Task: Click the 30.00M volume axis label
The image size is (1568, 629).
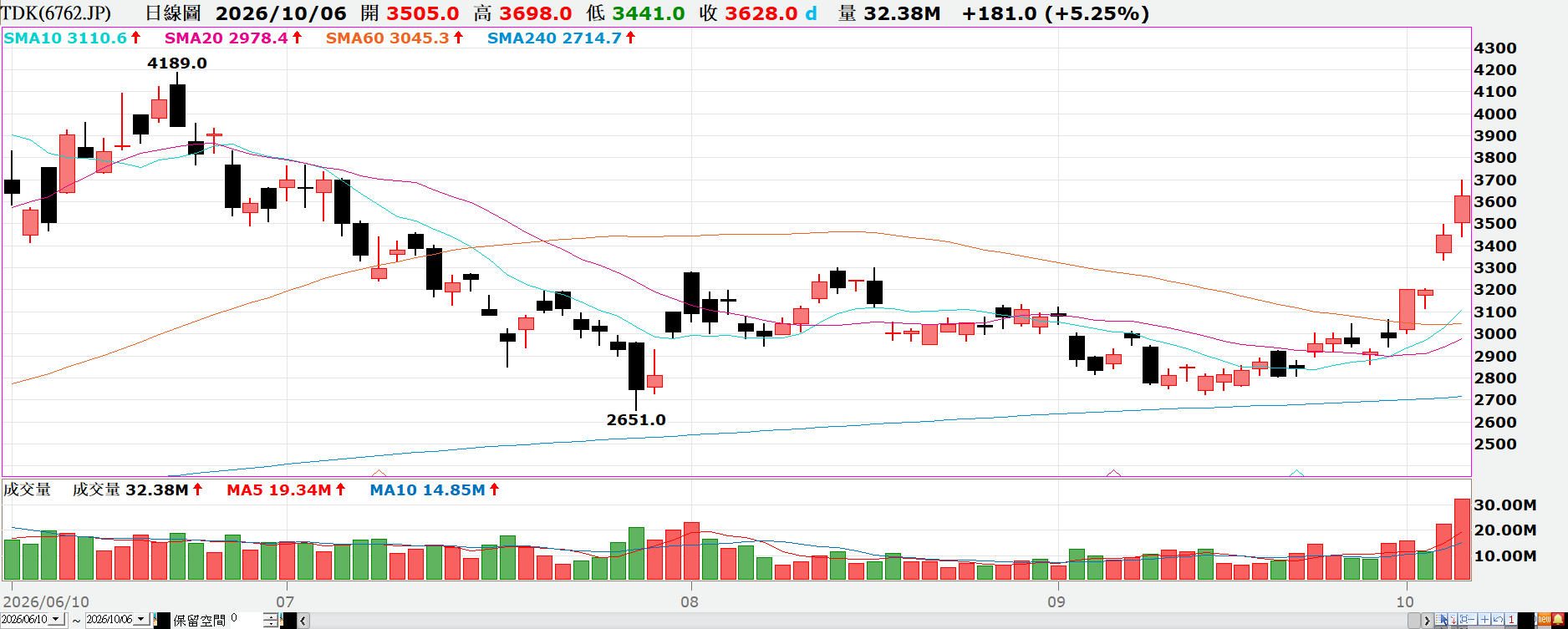Action: pyautogui.click(x=1504, y=505)
